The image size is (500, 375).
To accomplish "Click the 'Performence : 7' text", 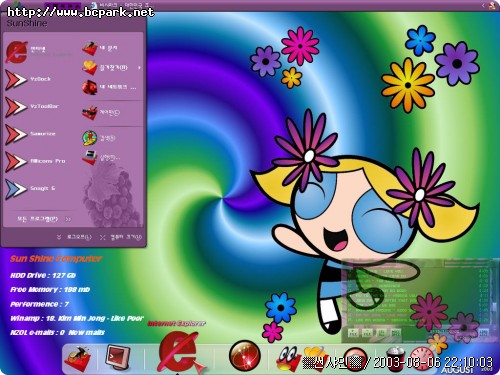I will (40, 304).
